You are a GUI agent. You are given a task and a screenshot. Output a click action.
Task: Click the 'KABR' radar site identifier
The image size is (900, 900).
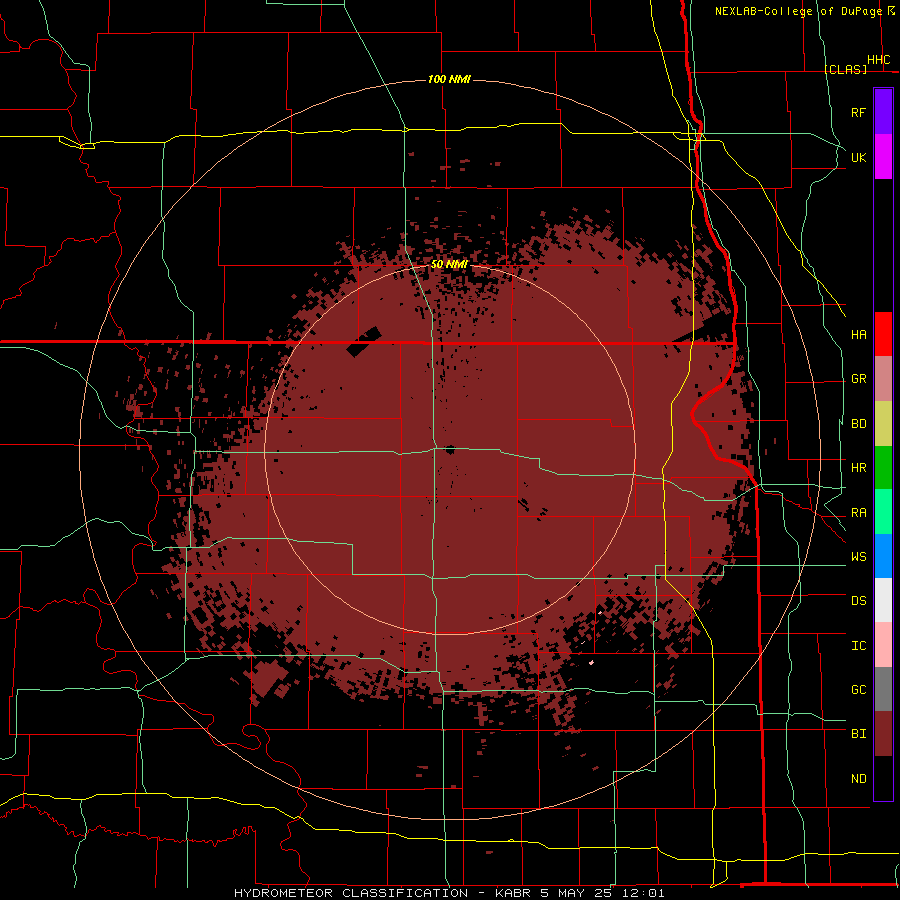click(x=514, y=893)
